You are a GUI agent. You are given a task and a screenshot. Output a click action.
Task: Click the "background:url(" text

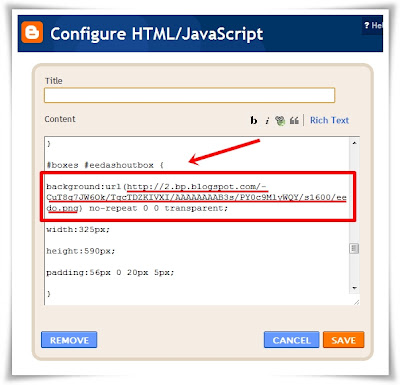pos(86,187)
